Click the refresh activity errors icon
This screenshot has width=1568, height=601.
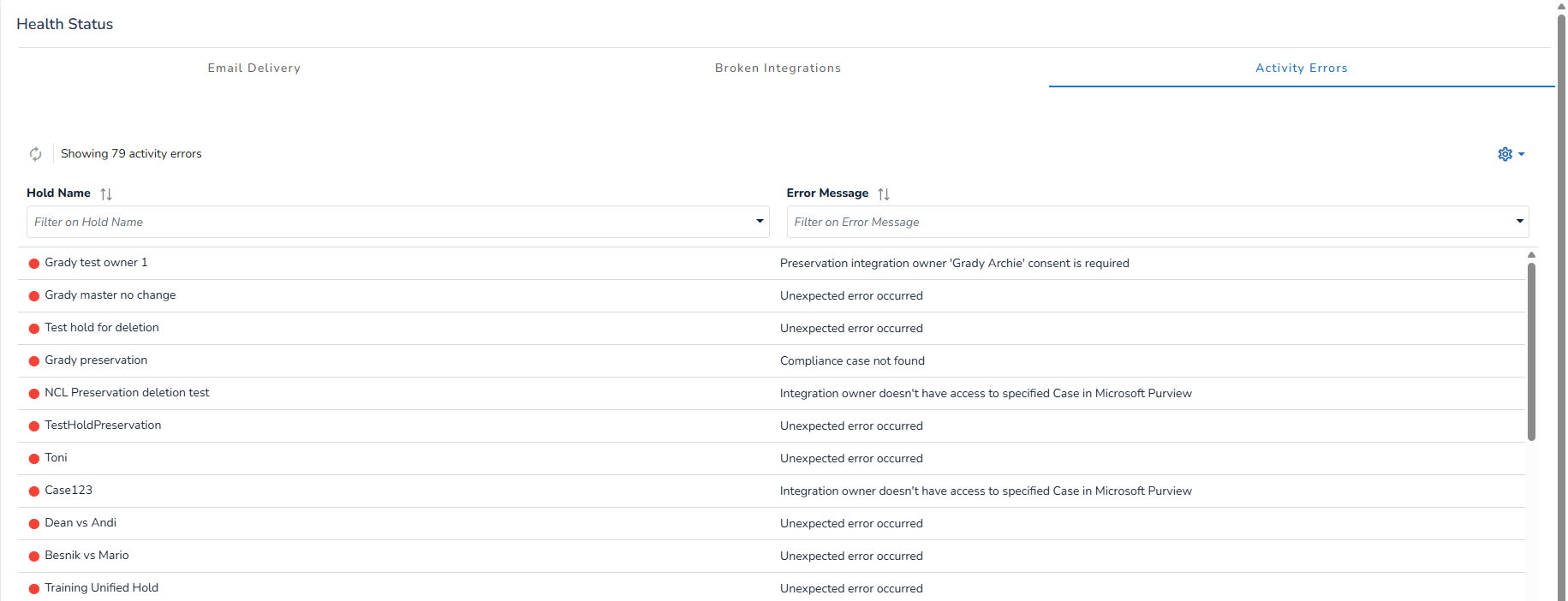click(35, 154)
